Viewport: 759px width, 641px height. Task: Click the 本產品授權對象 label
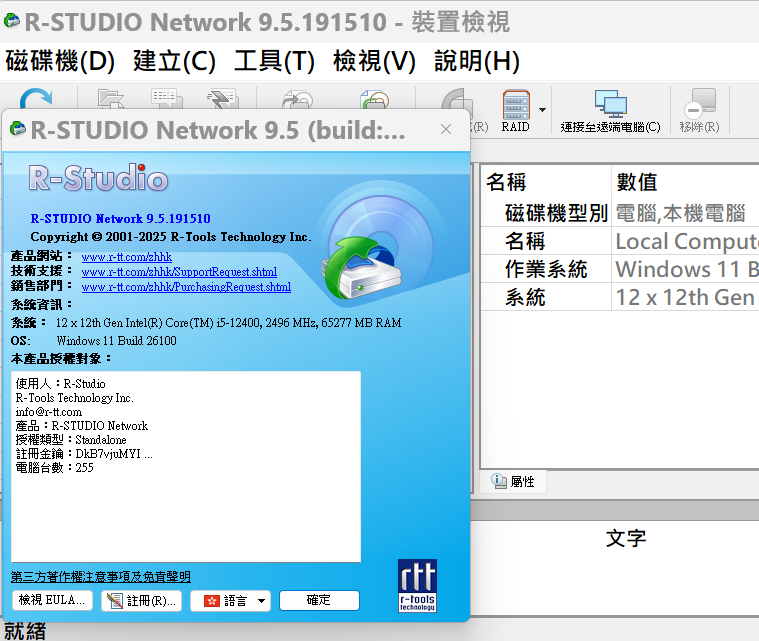point(61,359)
